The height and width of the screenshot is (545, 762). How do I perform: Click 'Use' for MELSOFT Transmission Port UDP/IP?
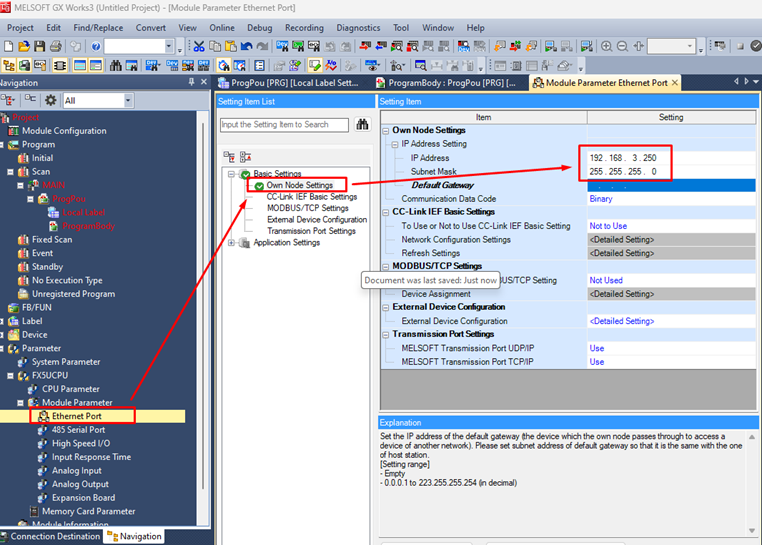tap(597, 348)
